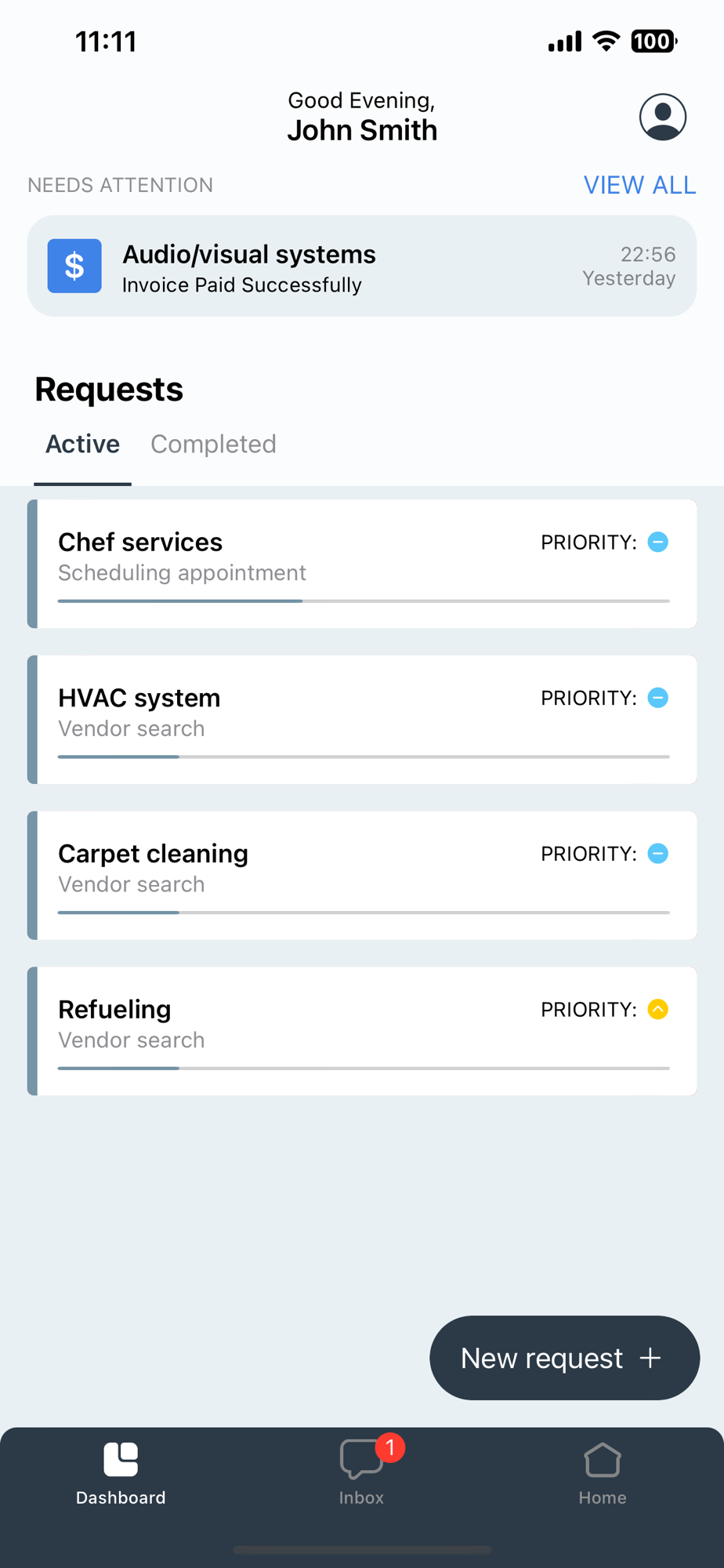
Task: Switch to the Completed requests tab
Action: point(213,445)
